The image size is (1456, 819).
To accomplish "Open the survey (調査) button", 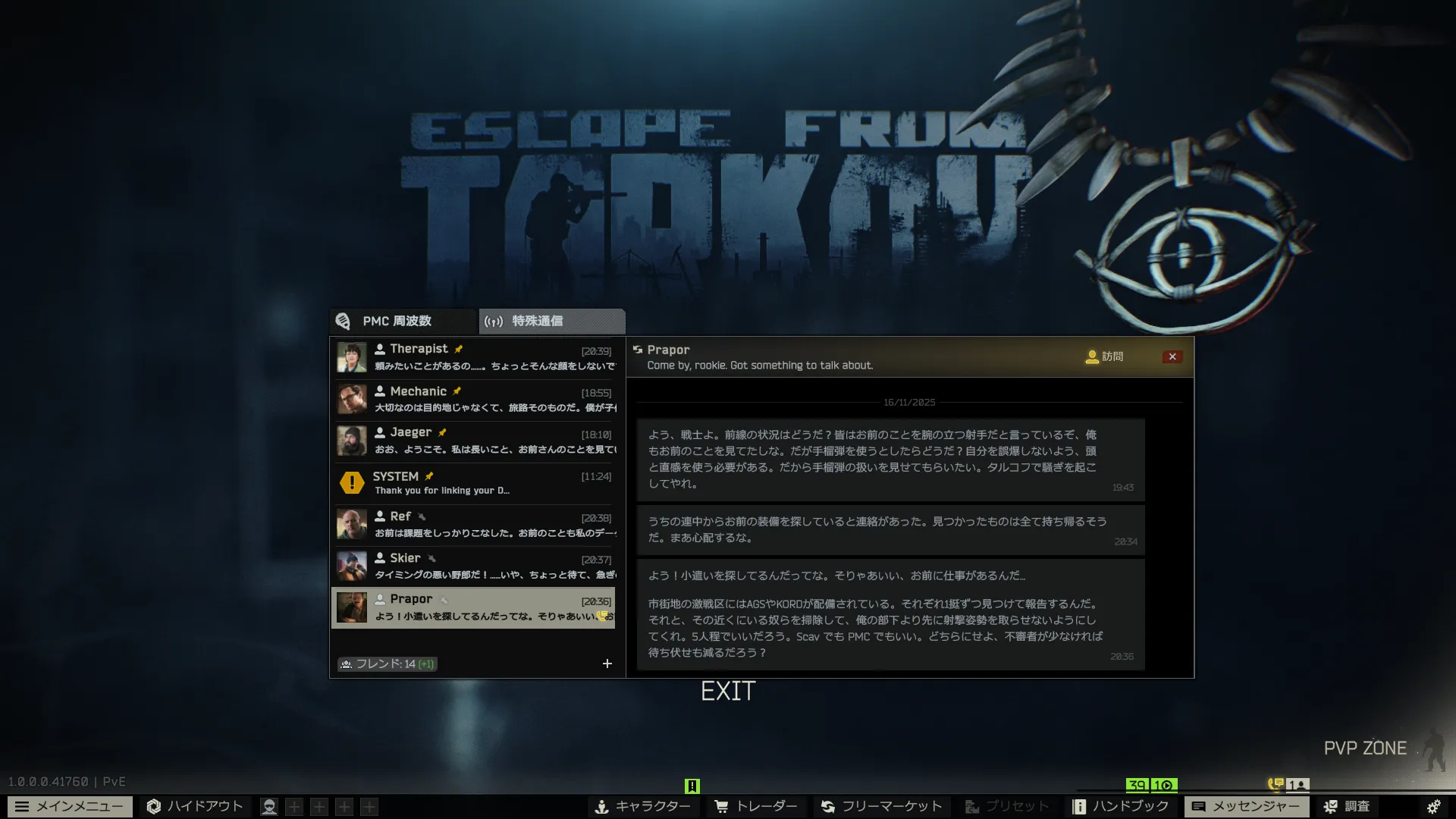I will (x=1347, y=806).
